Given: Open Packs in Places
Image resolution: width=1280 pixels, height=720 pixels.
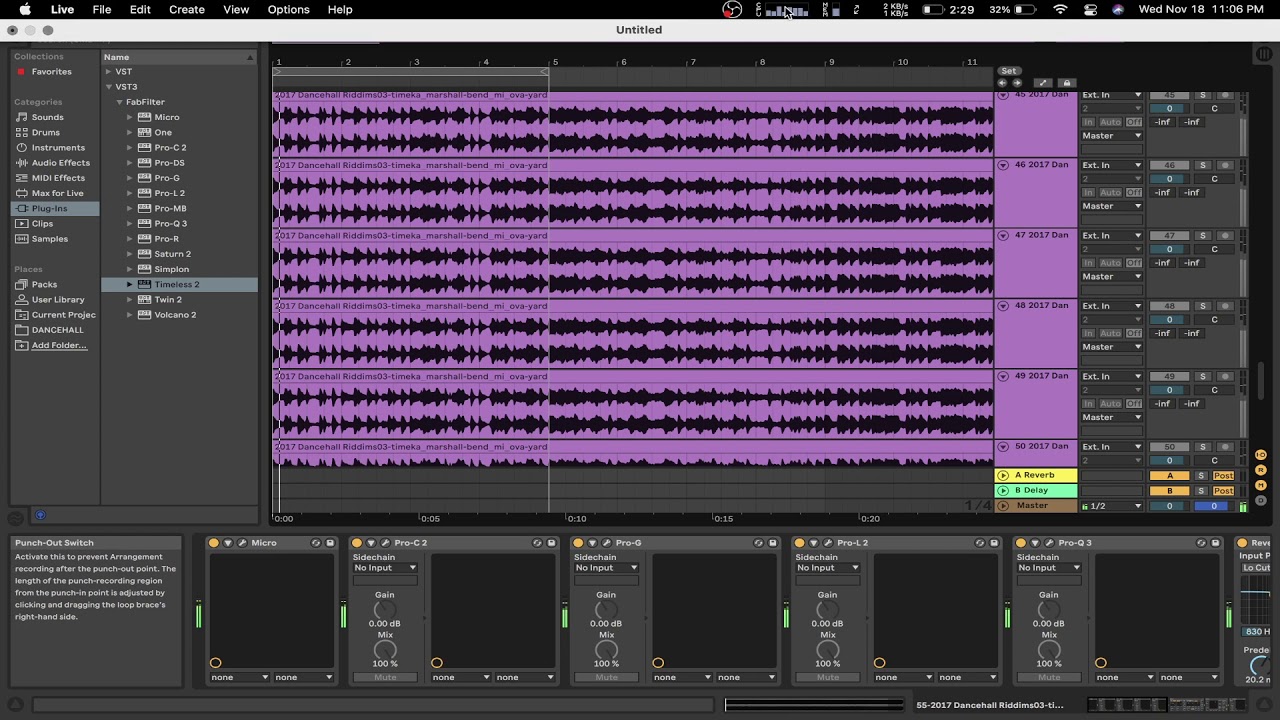Looking at the screenshot, I should [x=44, y=284].
